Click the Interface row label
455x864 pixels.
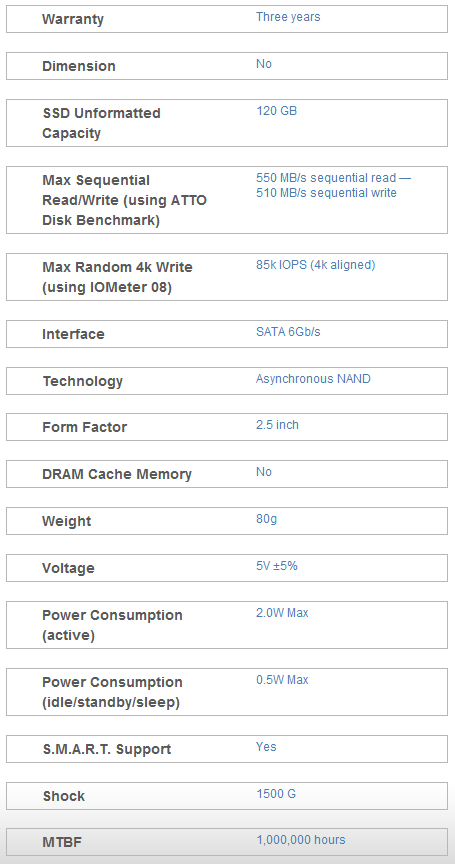tap(73, 334)
